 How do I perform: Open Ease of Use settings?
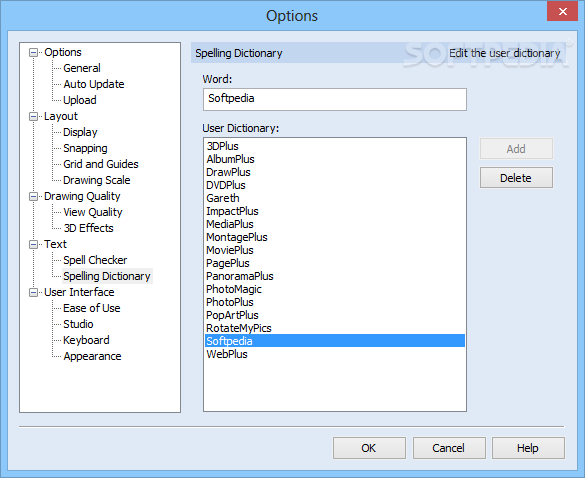(92, 308)
